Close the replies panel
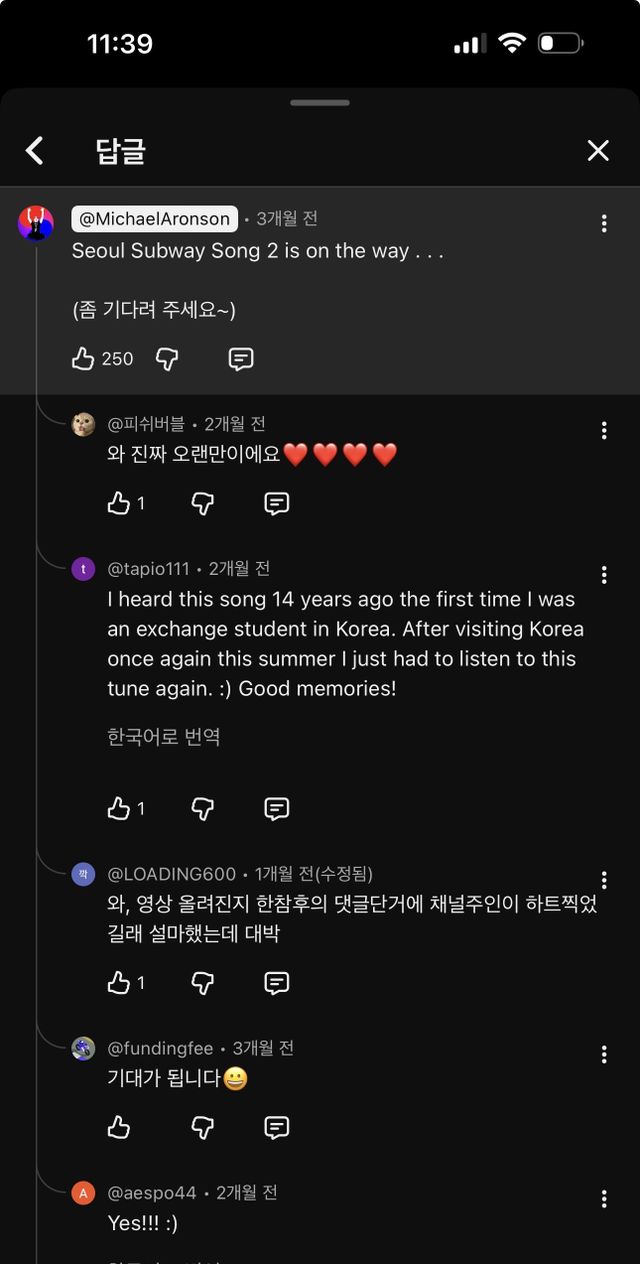This screenshot has width=640, height=1264. tap(598, 151)
